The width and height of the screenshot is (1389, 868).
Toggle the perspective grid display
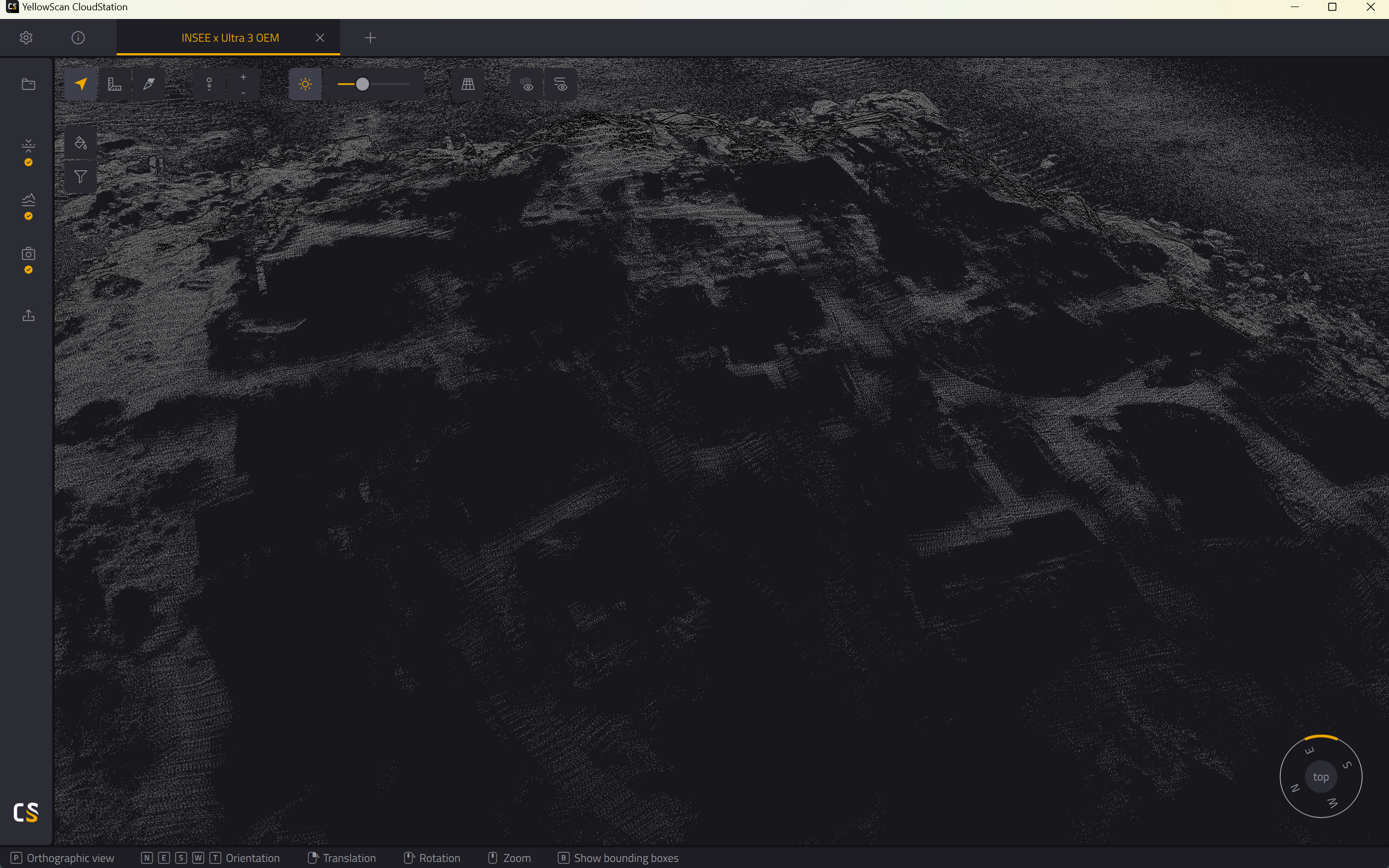[x=468, y=85]
